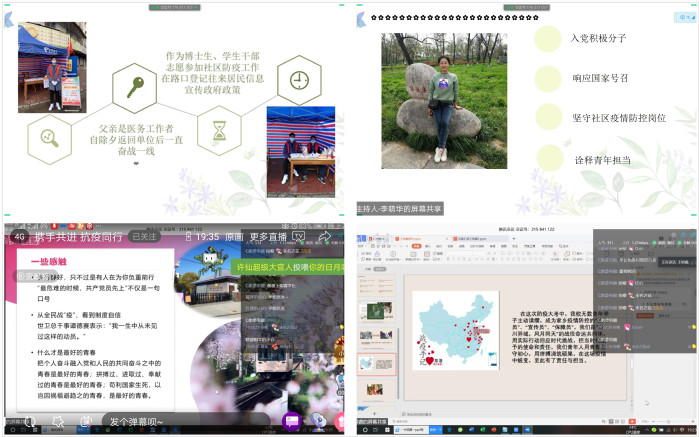Image resolution: width=699 pixels, height=437 pixels.
Task: Click the battery icon in livestream status bar
Action: (187, 237)
